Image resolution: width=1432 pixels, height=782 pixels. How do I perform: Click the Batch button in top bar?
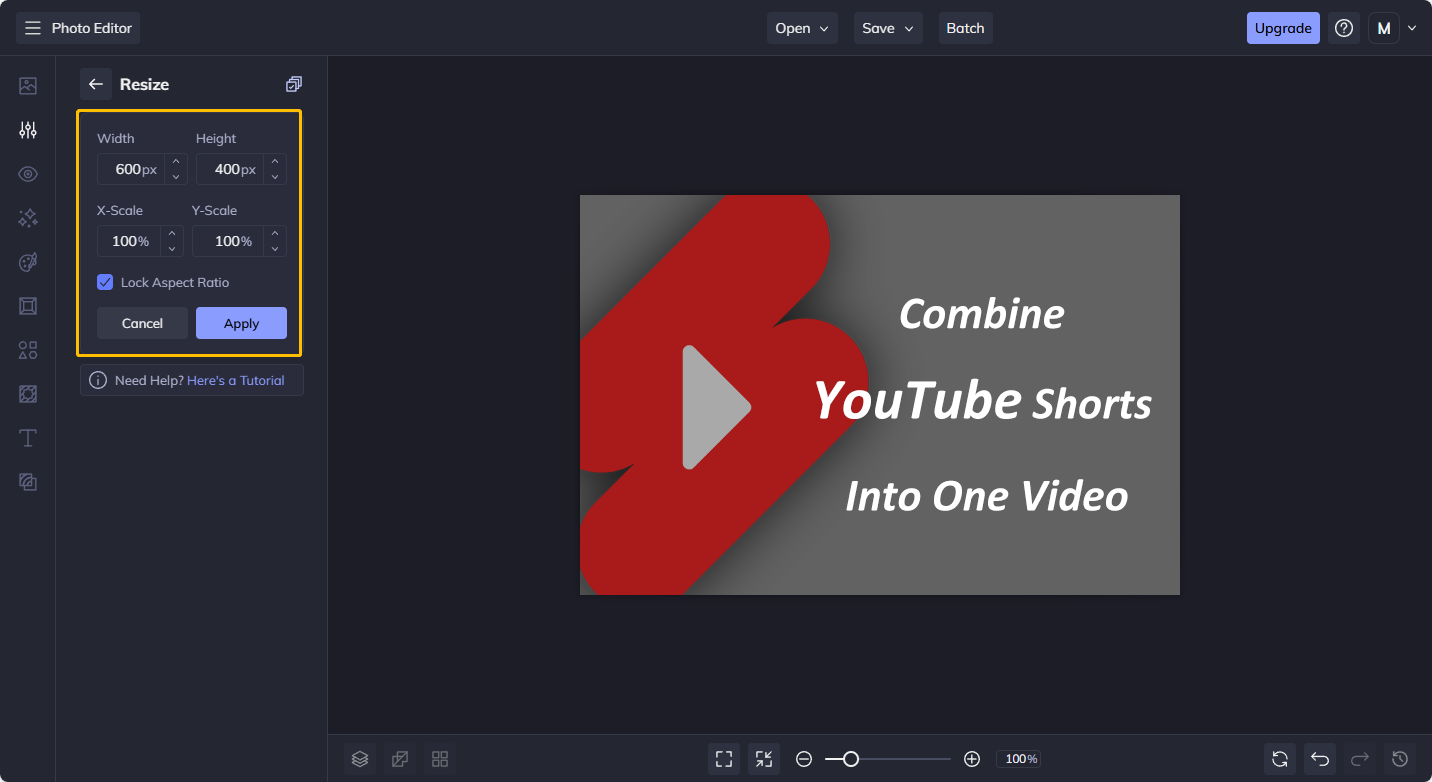(x=965, y=28)
